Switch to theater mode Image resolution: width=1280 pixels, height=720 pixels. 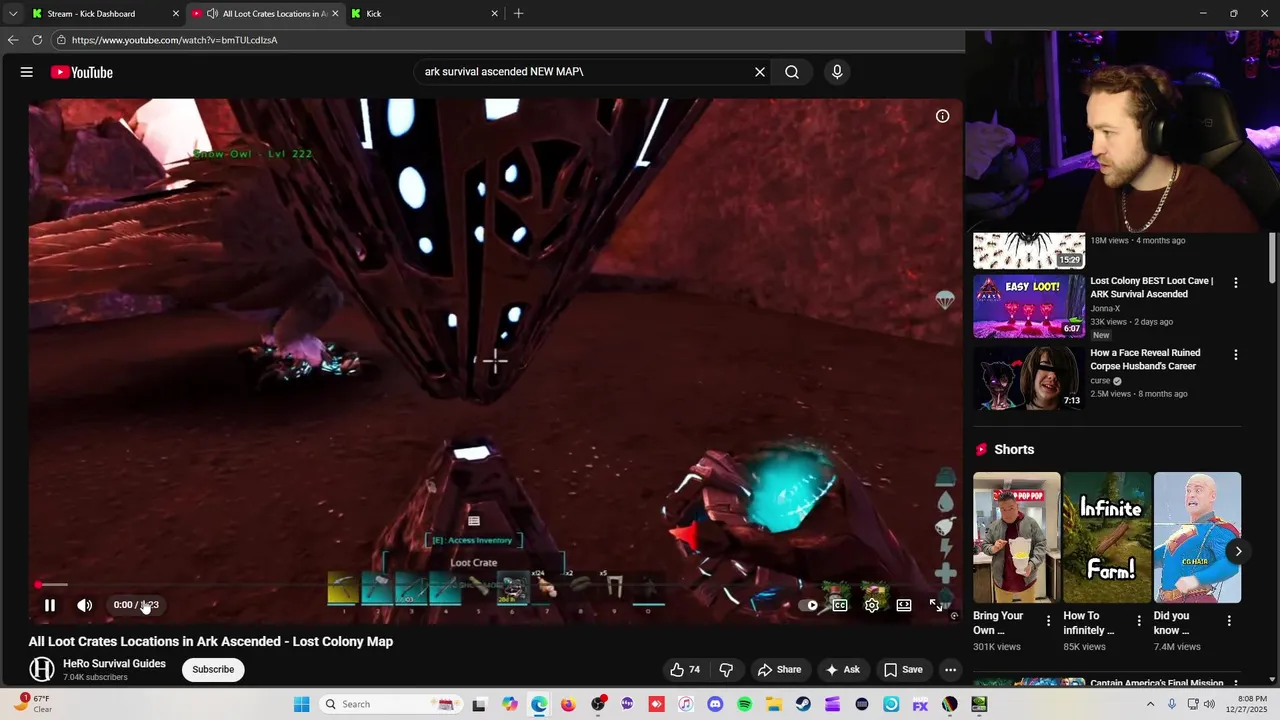pyautogui.click(x=904, y=605)
